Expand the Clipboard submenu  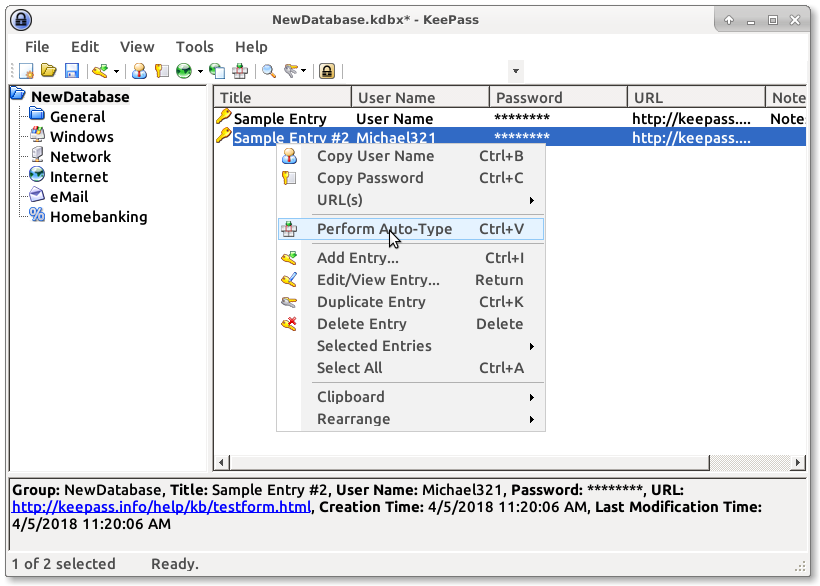click(411, 397)
